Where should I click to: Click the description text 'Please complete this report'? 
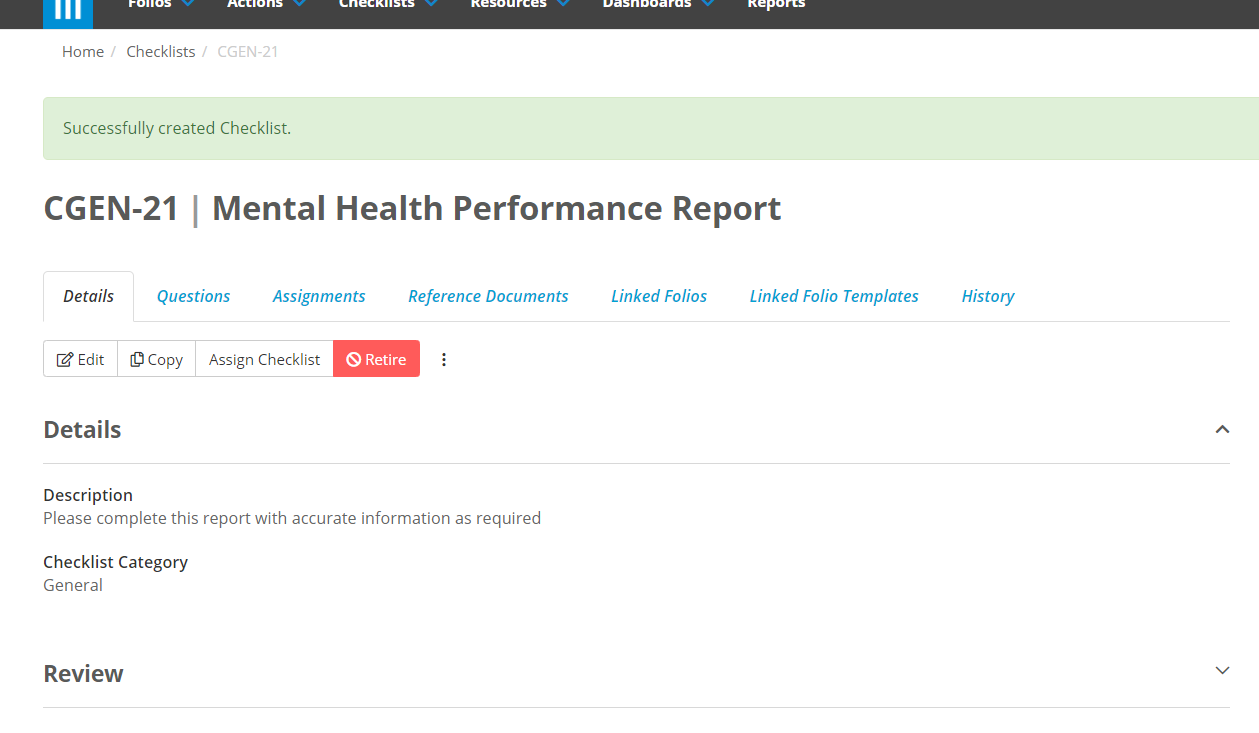(x=292, y=518)
